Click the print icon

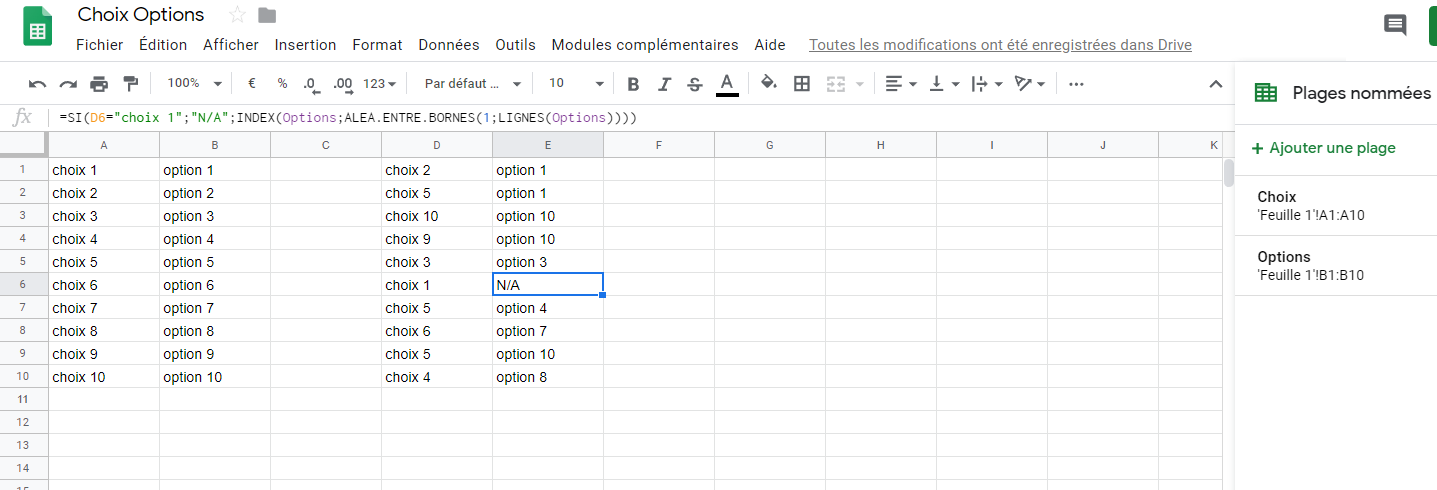(x=99, y=84)
